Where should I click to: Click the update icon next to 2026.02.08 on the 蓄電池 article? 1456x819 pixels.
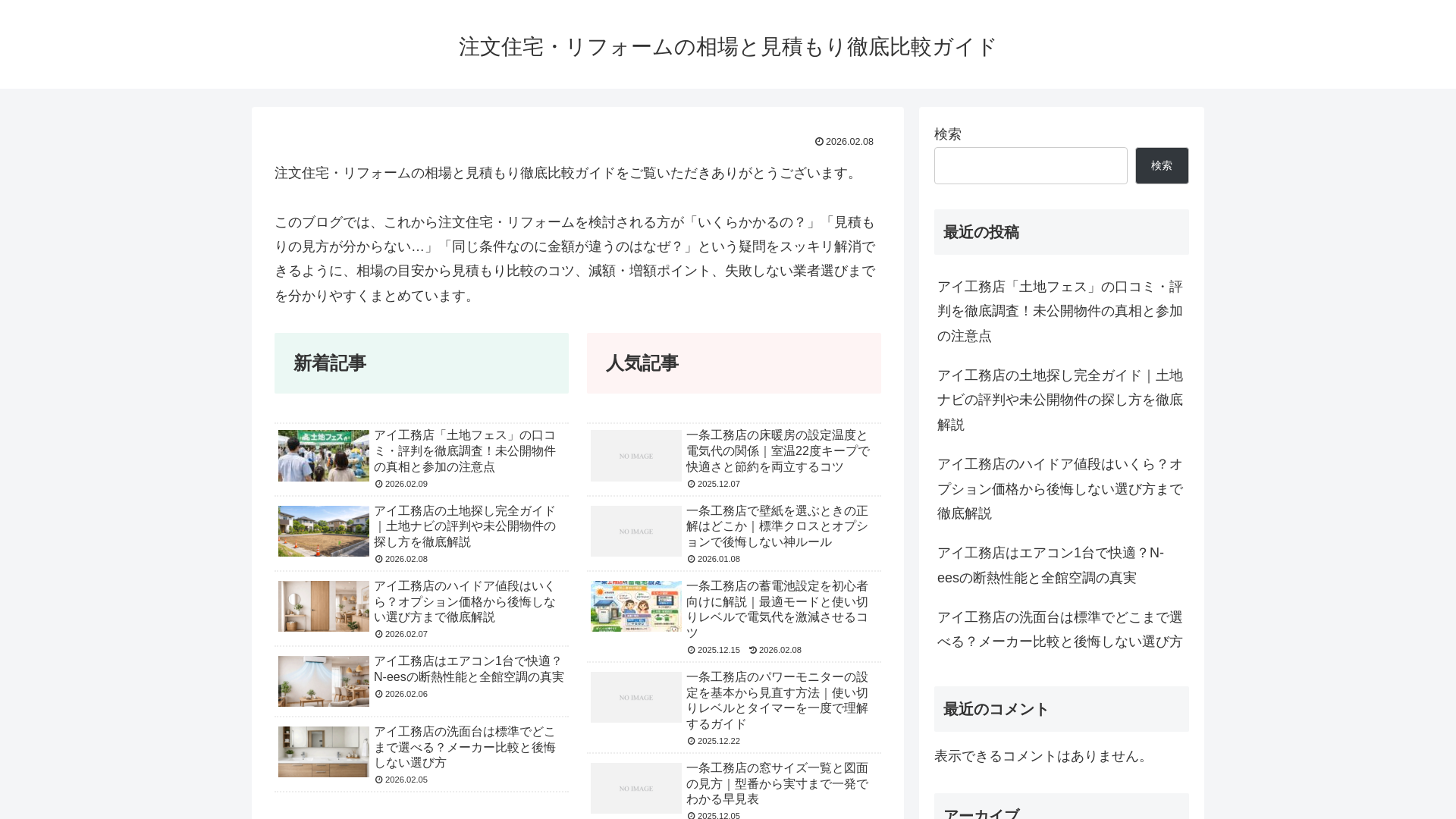click(752, 650)
